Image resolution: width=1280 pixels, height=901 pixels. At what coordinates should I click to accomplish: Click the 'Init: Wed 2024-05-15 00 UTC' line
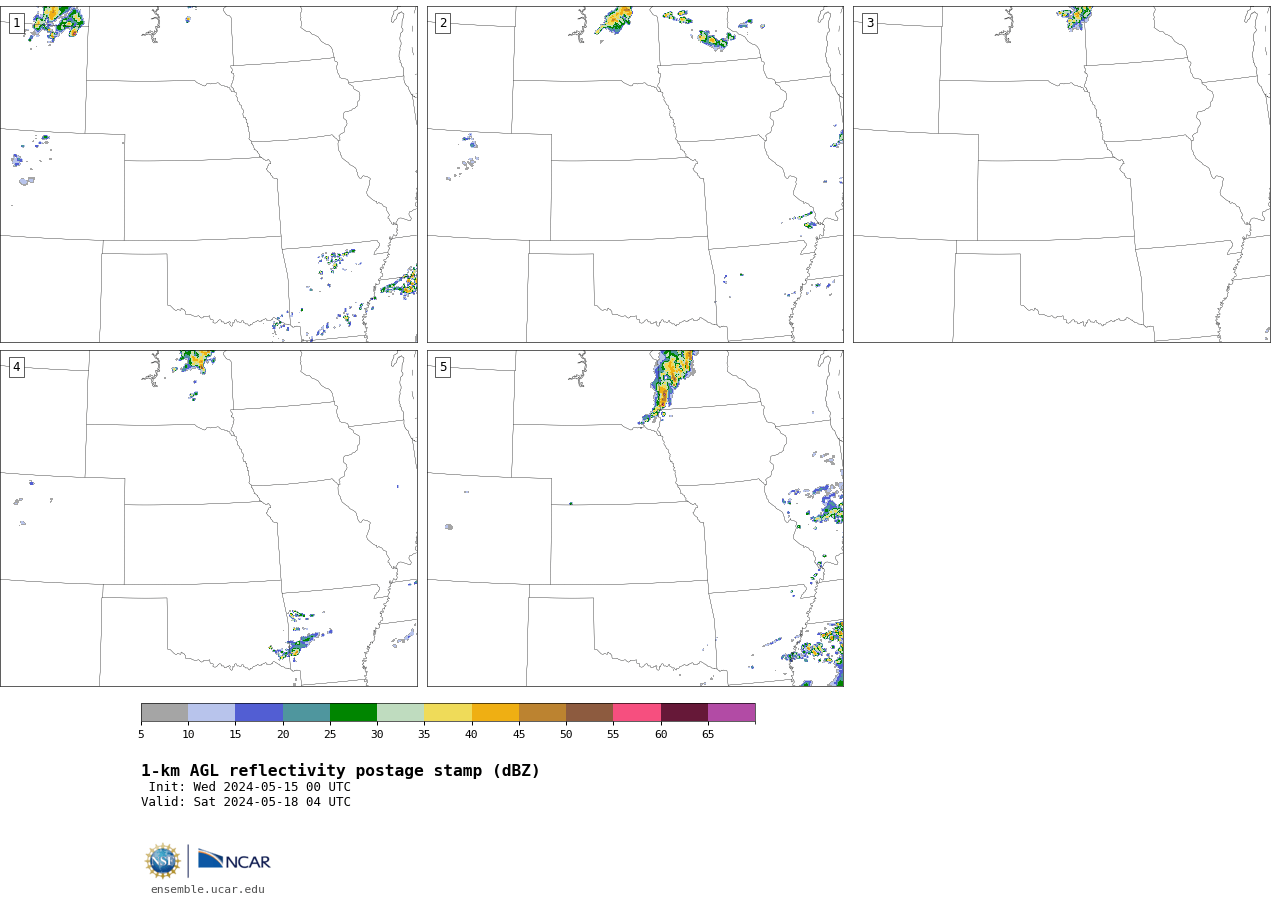tap(250, 787)
